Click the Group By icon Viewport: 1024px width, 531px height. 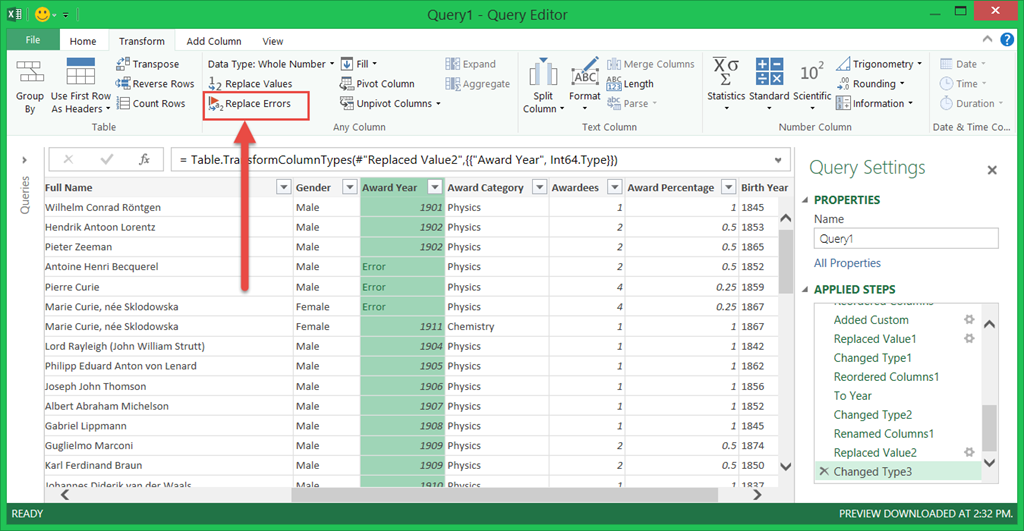click(30, 73)
